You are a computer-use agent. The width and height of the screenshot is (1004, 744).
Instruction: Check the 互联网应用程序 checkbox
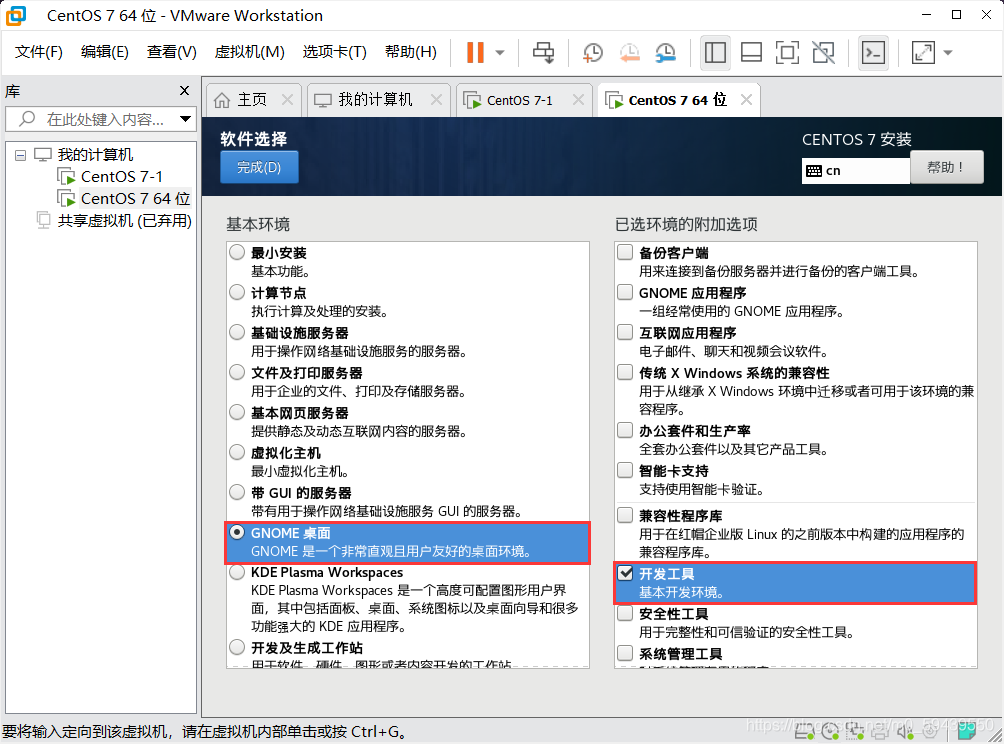(x=625, y=332)
